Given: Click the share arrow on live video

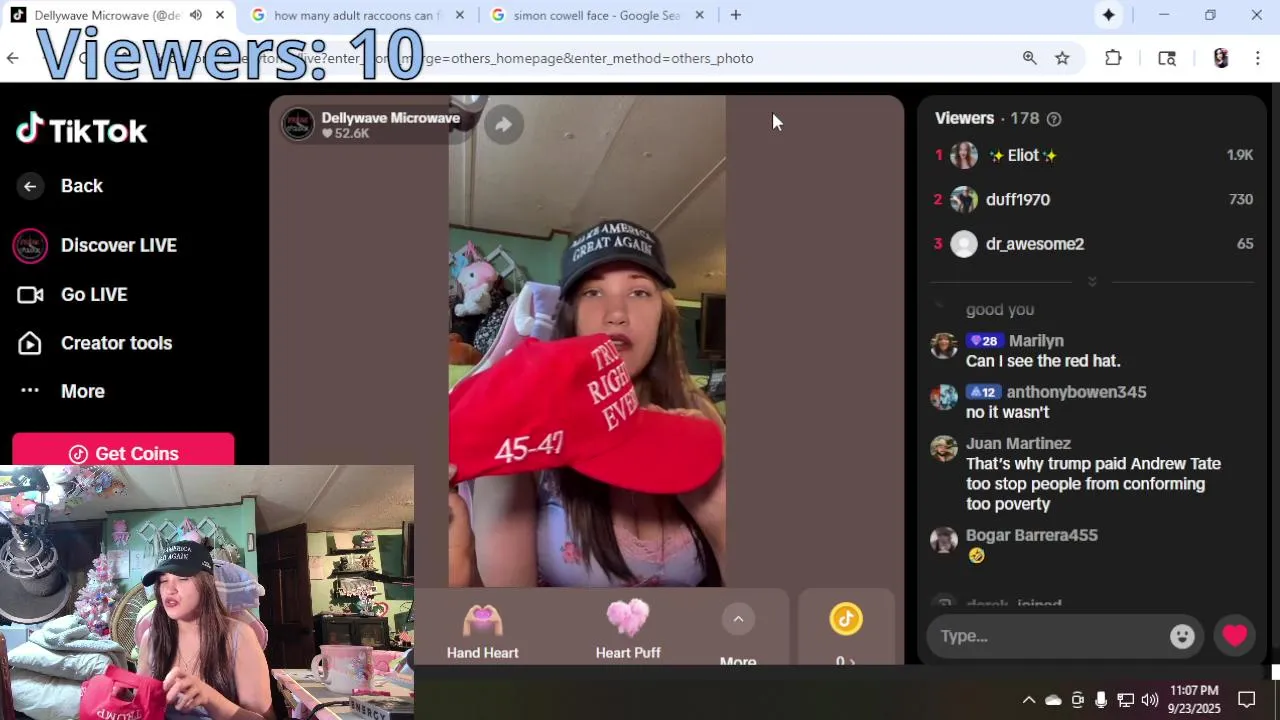Looking at the screenshot, I should click(x=504, y=124).
